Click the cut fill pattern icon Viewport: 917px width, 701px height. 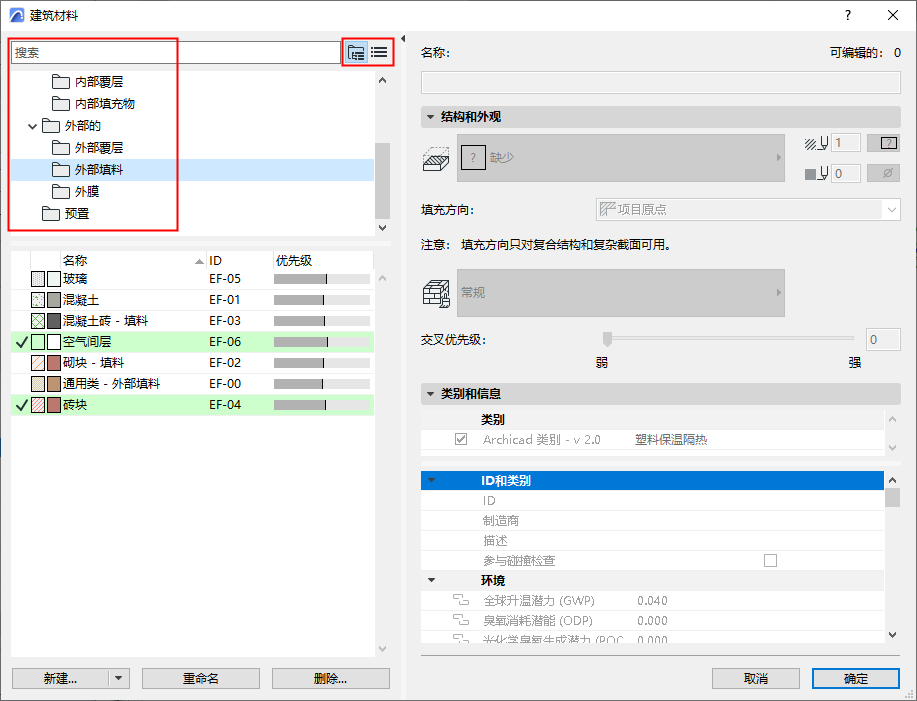click(436, 158)
